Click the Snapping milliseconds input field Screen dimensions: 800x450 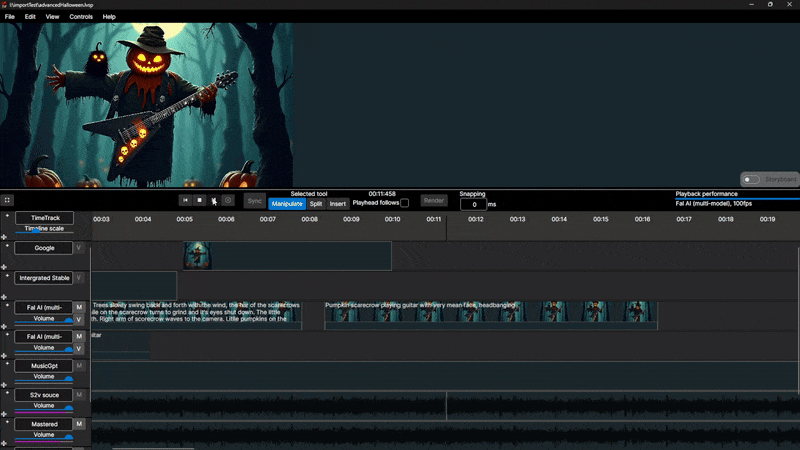473,204
